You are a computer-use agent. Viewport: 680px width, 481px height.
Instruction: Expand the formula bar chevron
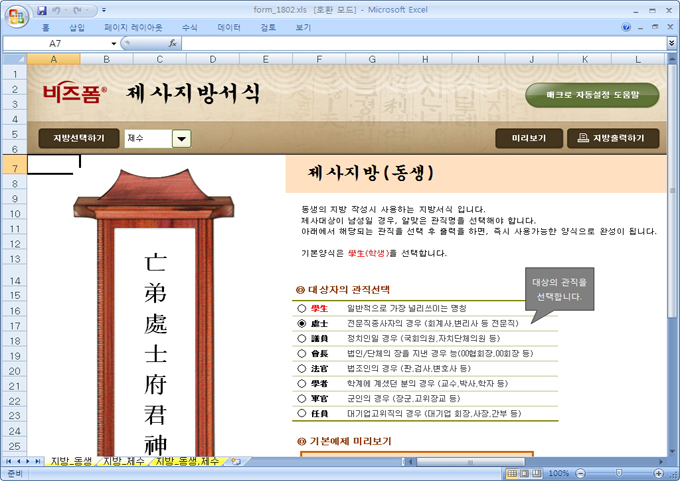click(671, 43)
